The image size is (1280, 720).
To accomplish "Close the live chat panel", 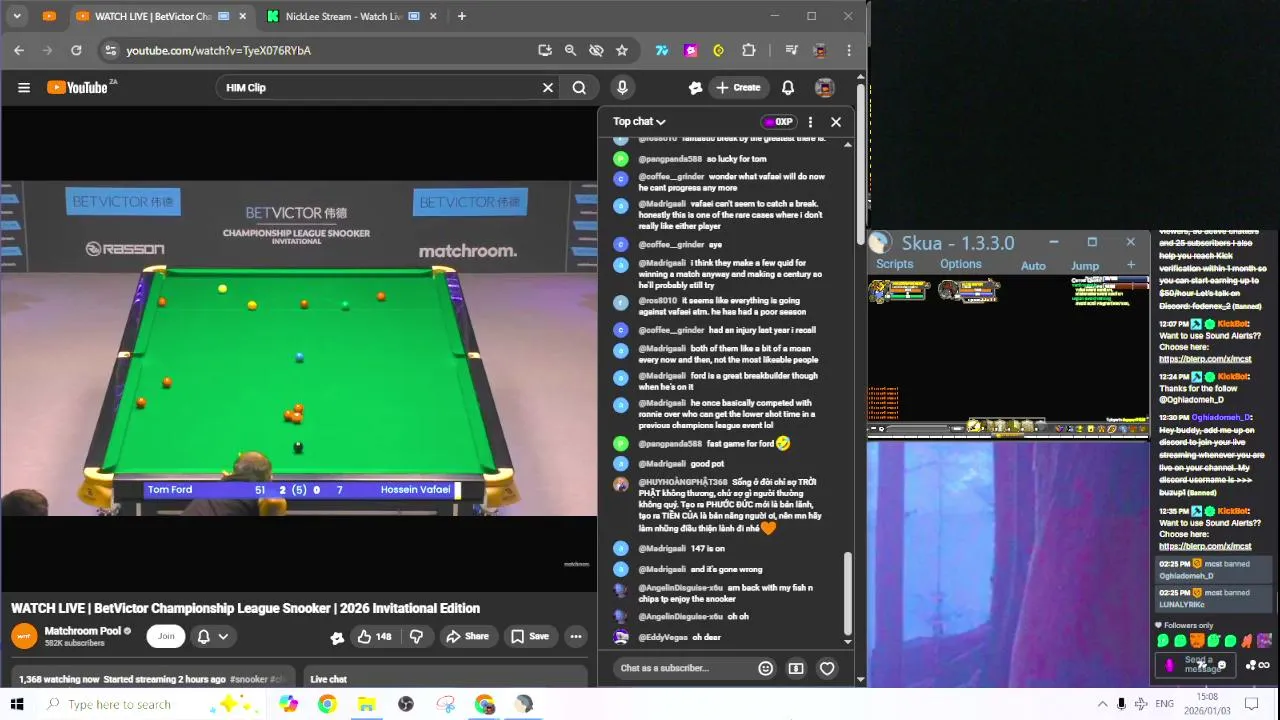I will (x=836, y=122).
